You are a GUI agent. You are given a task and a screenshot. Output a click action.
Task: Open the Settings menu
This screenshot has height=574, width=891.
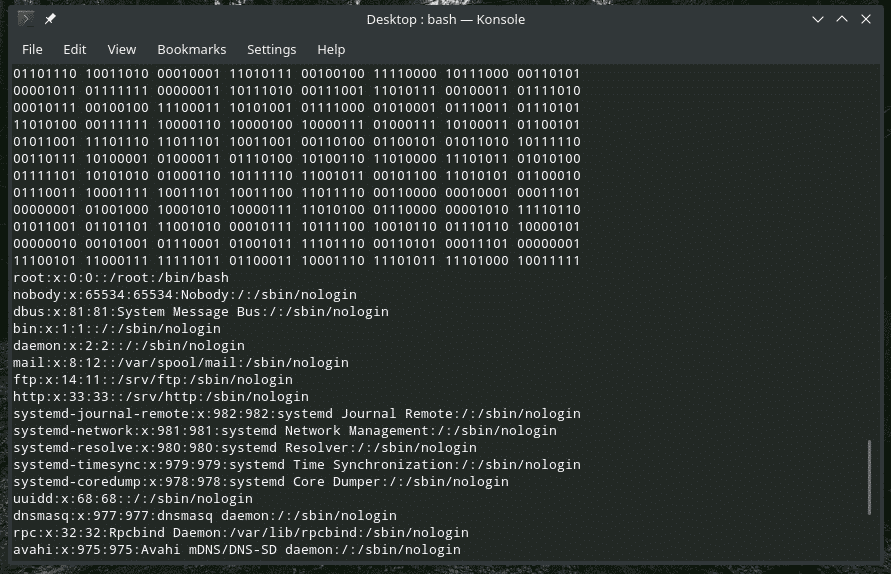271,49
